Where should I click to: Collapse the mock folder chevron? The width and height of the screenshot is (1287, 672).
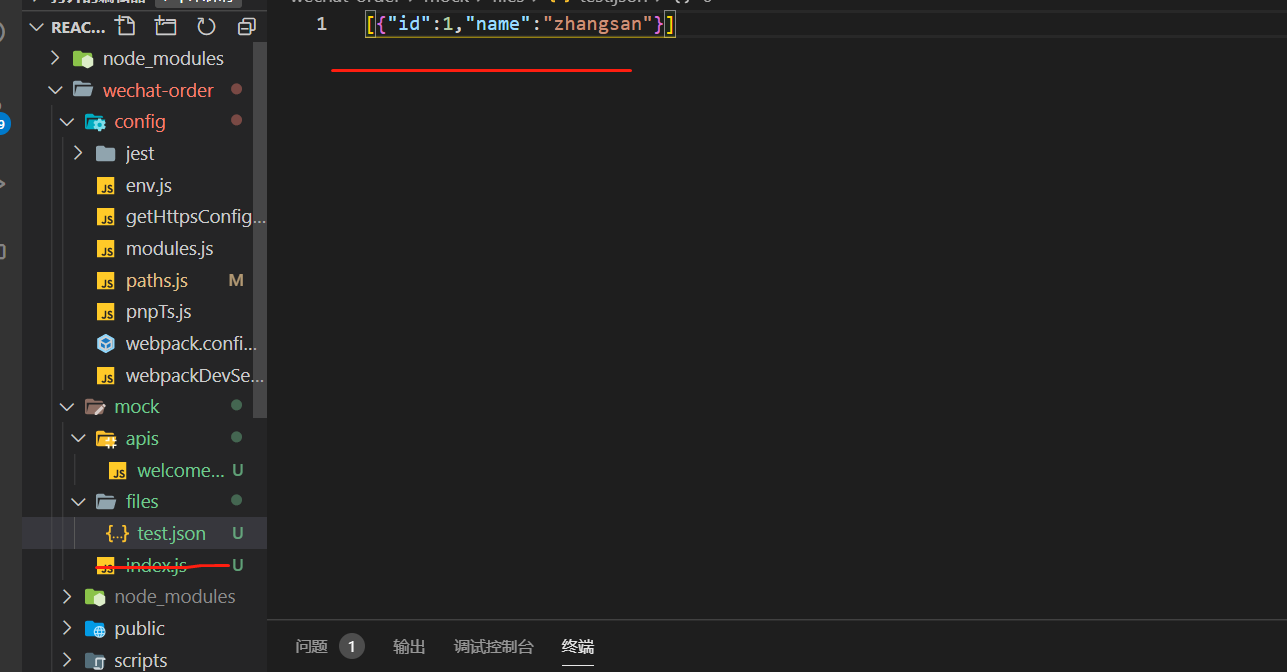coord(66,407)
